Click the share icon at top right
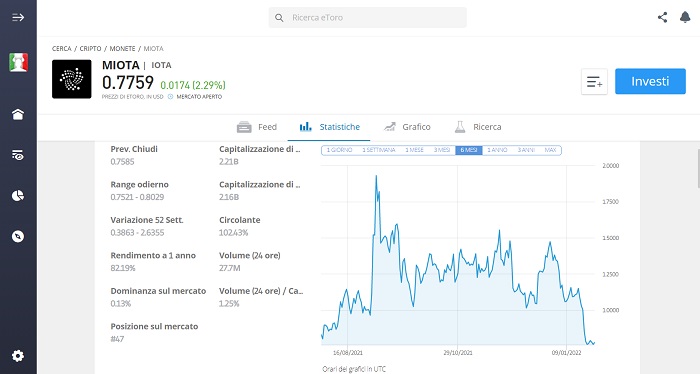This screenshot has height=374, width=700. (662, 17)
